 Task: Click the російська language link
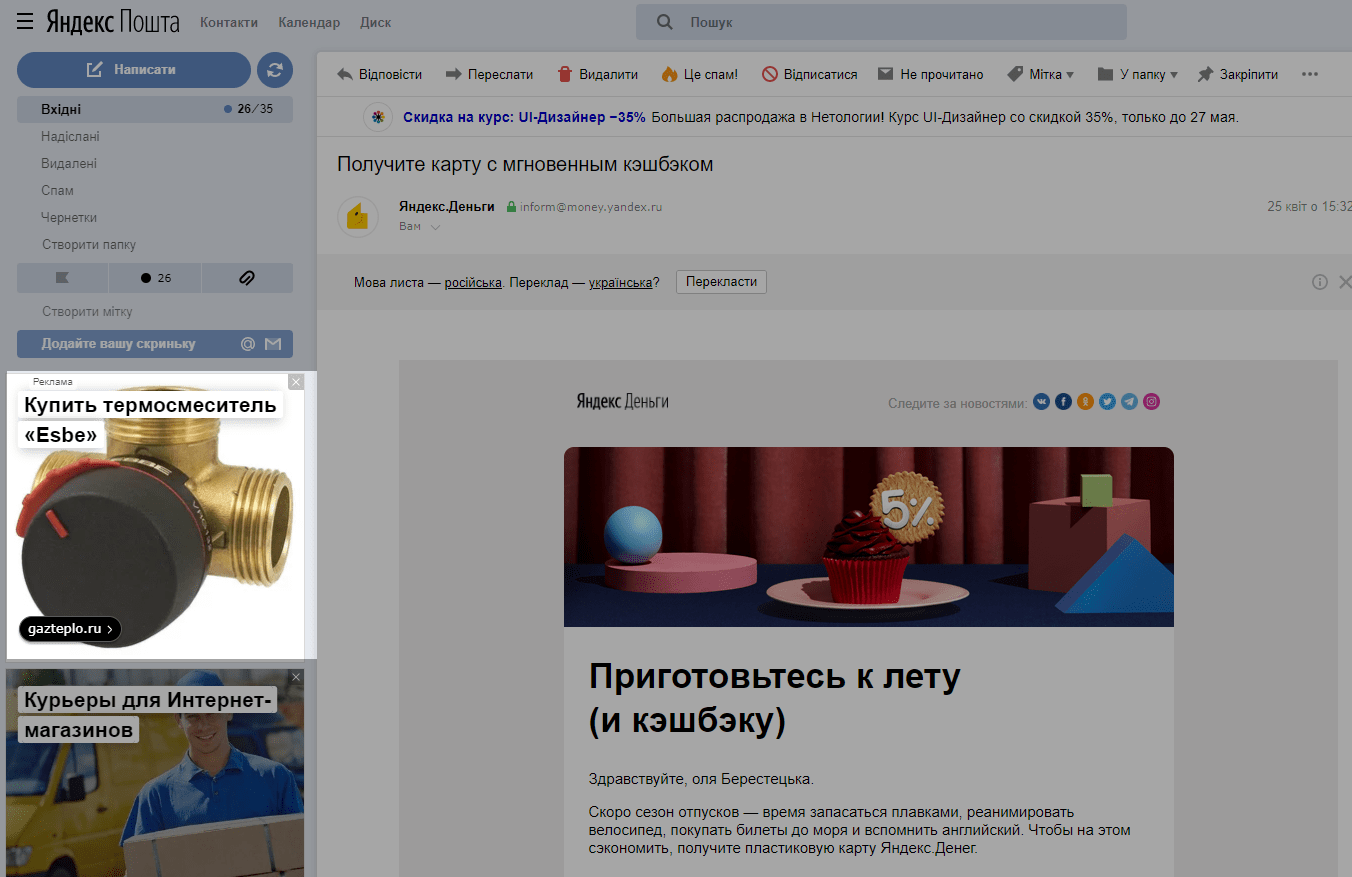pyautogui.click(x=473, y=283)
